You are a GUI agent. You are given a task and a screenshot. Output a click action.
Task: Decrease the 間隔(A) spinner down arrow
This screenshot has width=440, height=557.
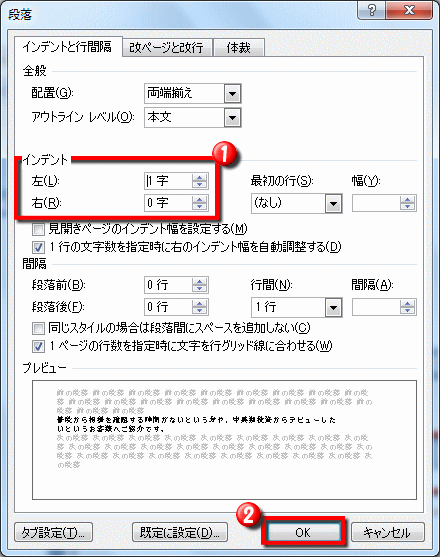pos(407,310)
